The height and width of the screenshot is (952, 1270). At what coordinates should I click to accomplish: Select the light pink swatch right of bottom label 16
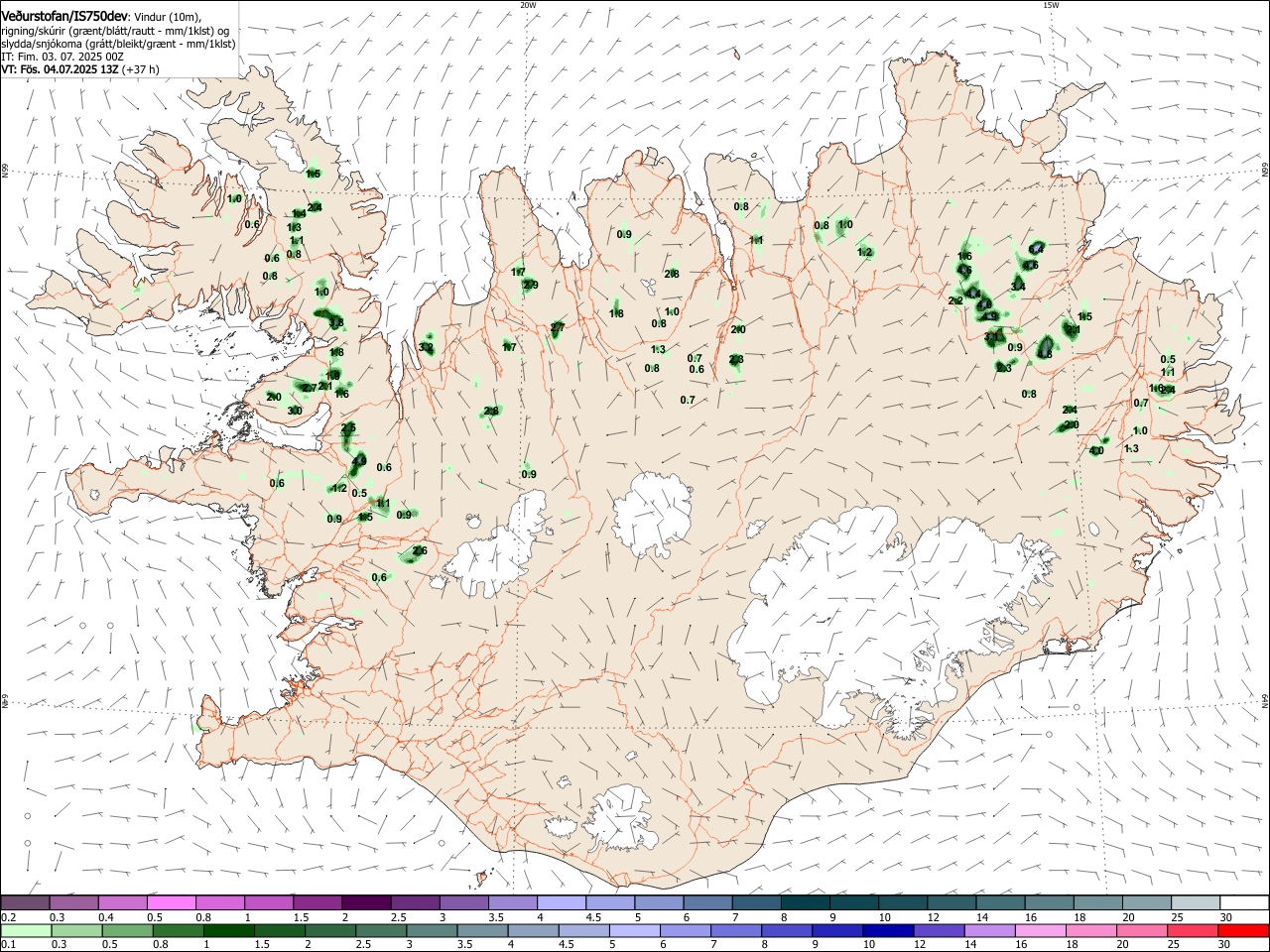point(1040,931)
